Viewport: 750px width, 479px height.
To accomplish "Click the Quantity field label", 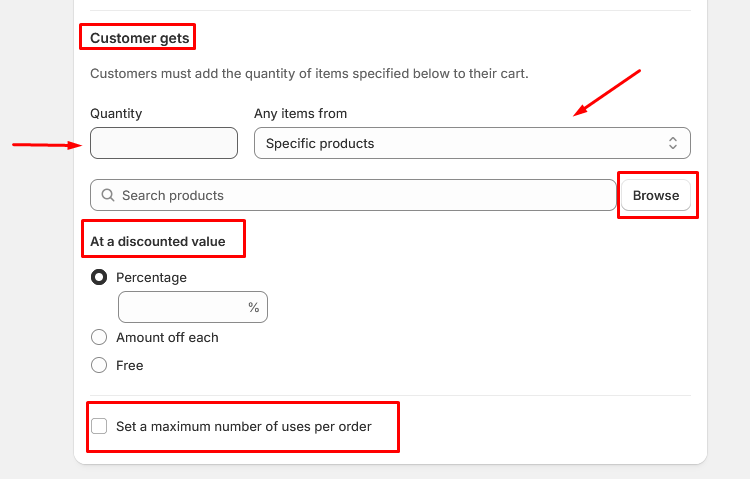I will [116, 113].
